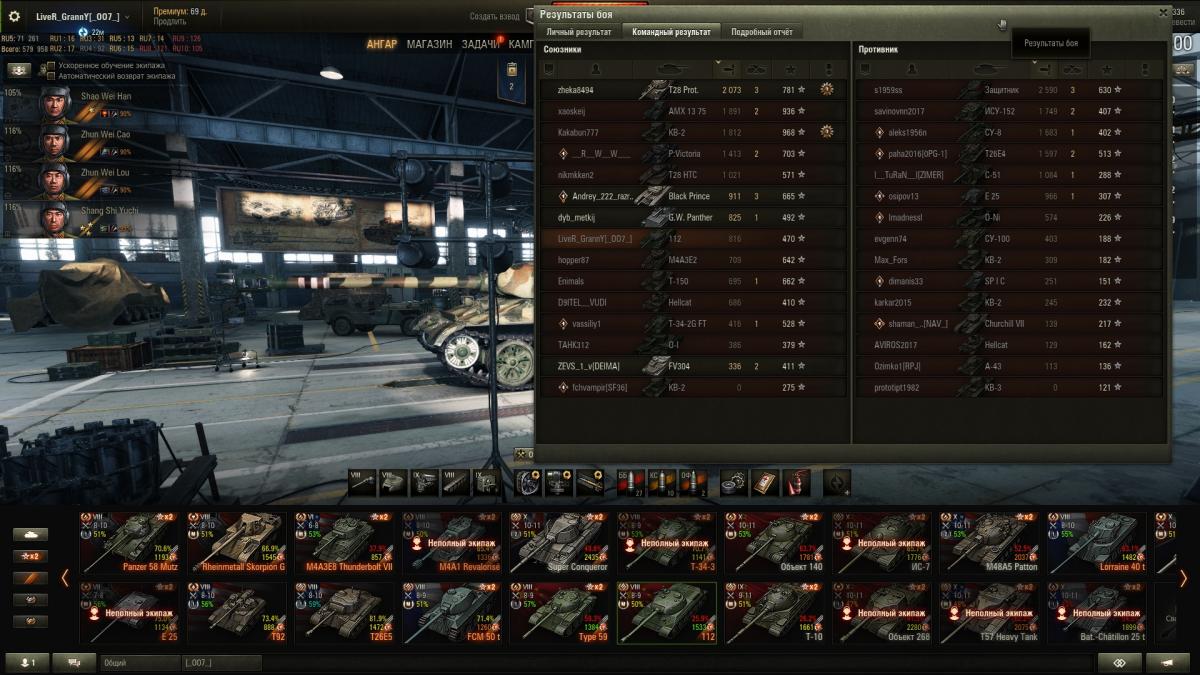1200x675 pixels.
Task: Open the ЗАДАЧИ tab
Action: pyautogui.click(x=481, y=44)
